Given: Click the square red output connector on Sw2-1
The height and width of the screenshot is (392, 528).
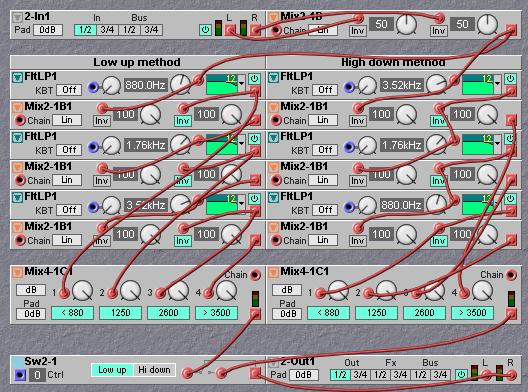Looking at the screenshot, I should coord(256,373).
